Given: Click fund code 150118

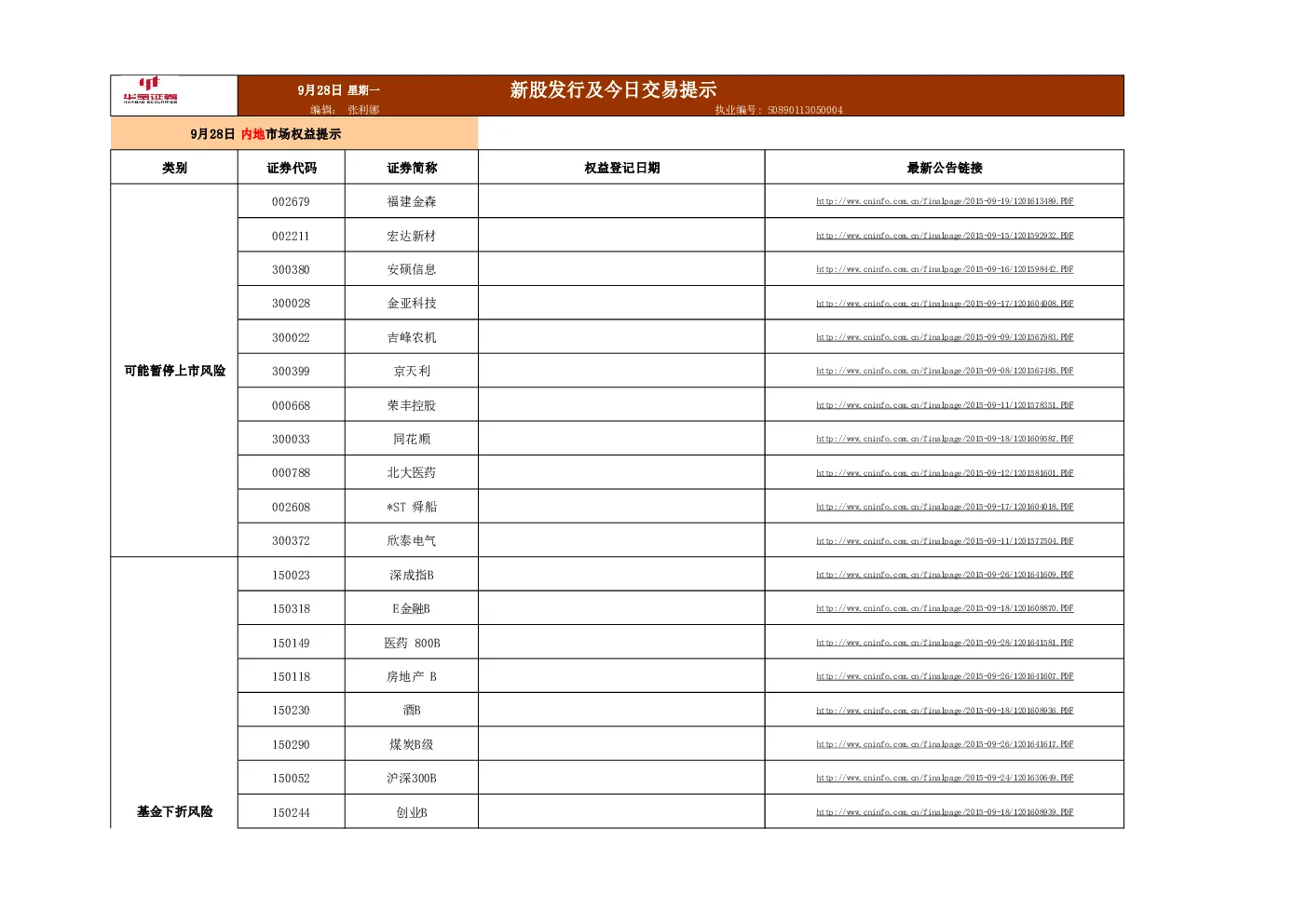Looking at the screenshot, I should (x=291, y=676).
